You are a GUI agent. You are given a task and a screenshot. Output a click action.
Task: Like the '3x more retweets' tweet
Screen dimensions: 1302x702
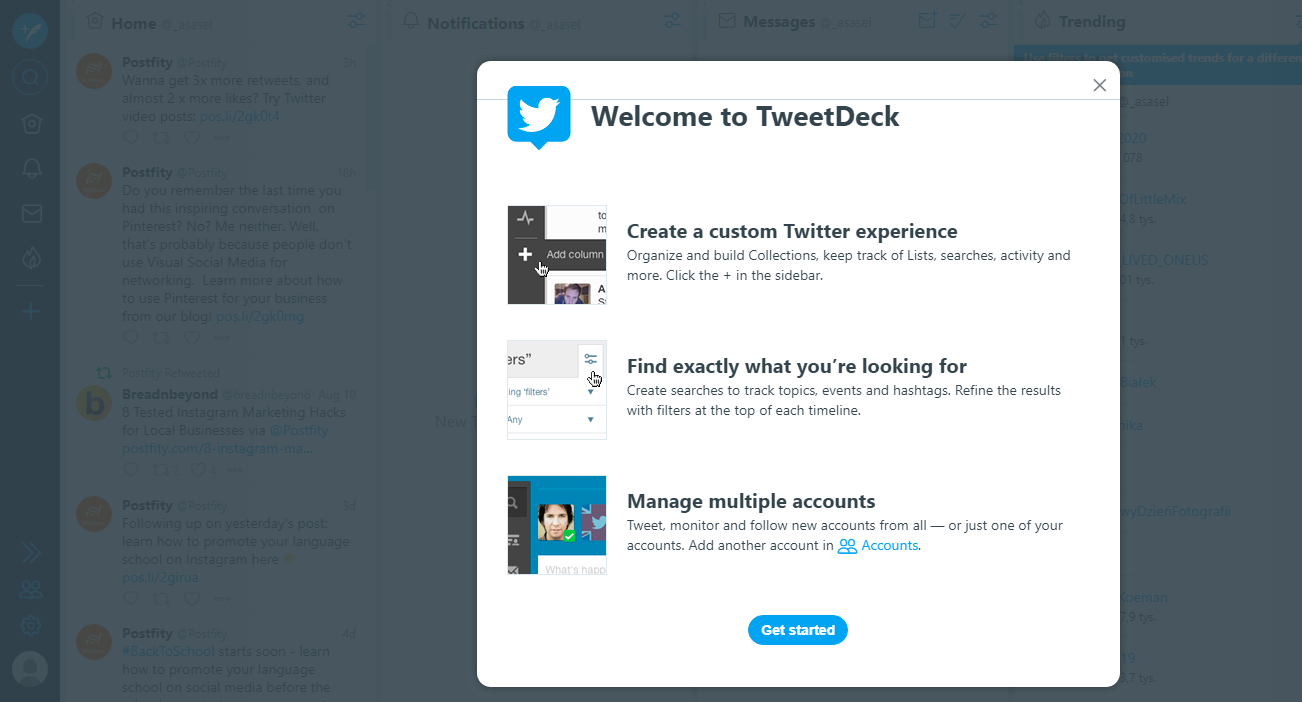191,137
